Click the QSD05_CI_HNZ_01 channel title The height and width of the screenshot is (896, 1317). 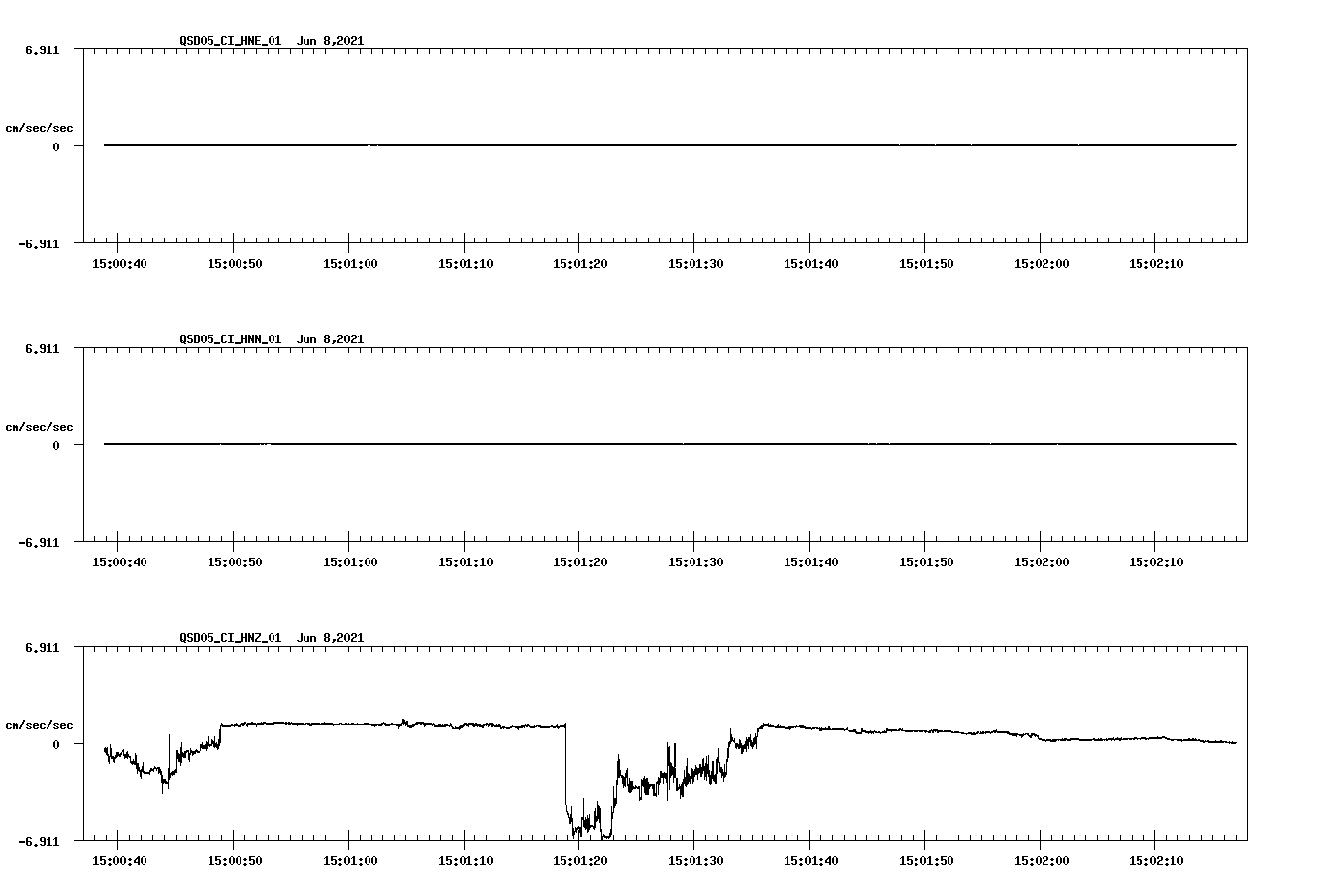[231, 638]
